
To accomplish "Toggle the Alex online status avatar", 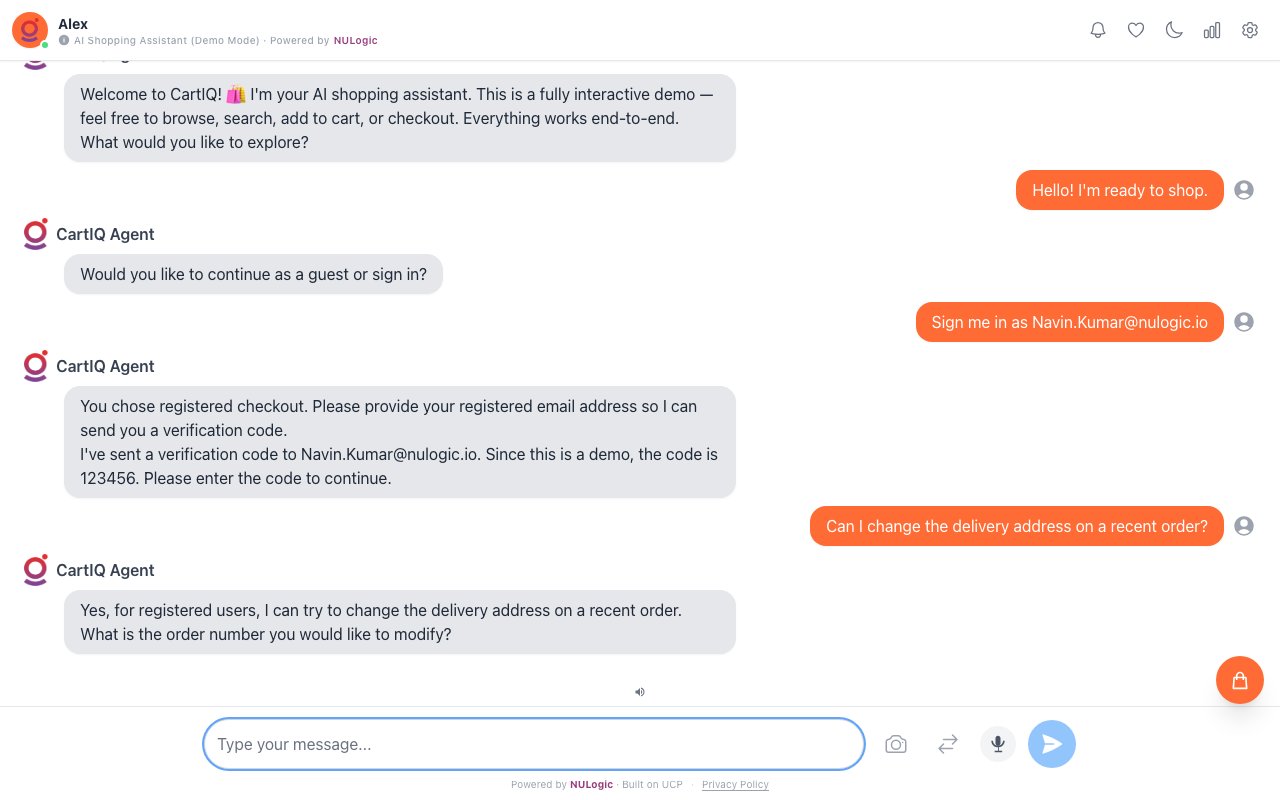I will point(29,30).
